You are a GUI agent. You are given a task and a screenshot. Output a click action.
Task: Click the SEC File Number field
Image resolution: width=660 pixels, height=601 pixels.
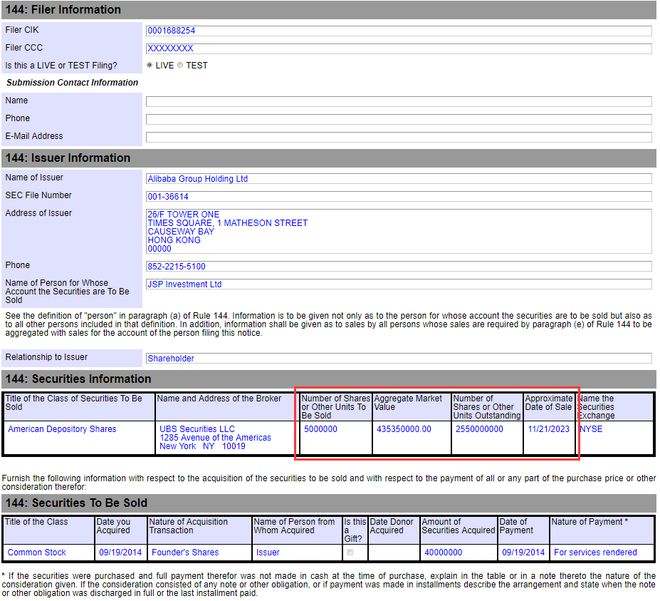coord(398,196)
